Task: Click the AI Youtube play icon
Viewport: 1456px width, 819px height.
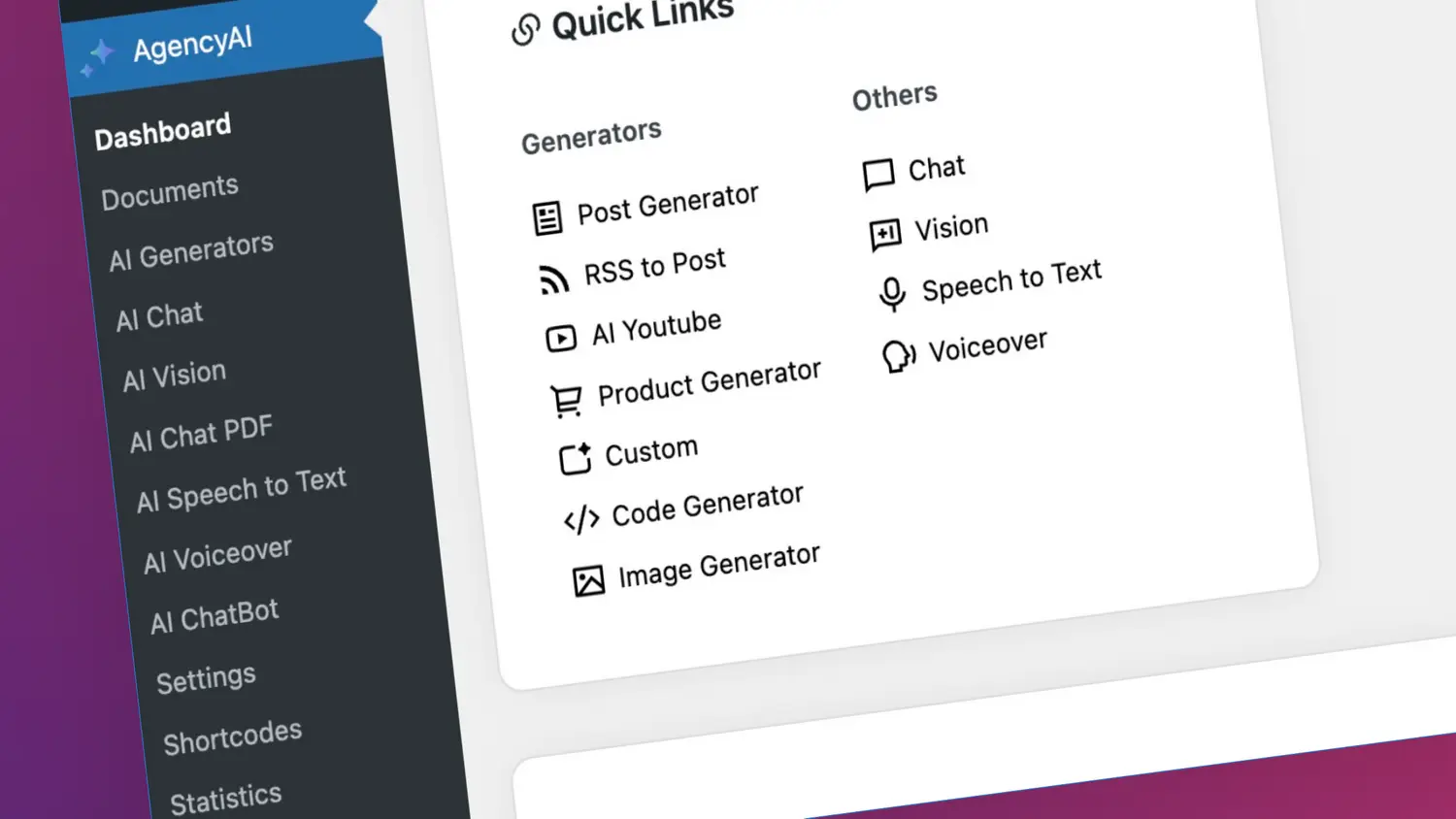Action: tap(561, 339)
